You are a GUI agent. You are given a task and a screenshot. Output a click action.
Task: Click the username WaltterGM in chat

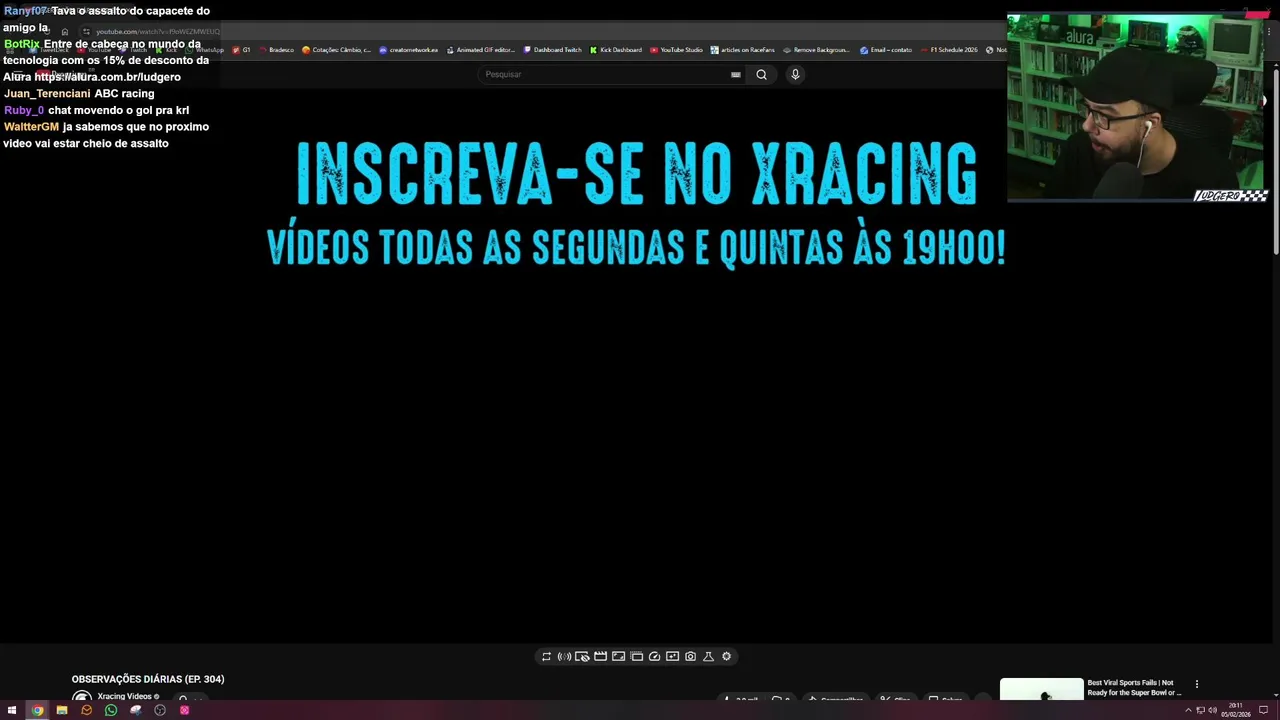[31, 127]
